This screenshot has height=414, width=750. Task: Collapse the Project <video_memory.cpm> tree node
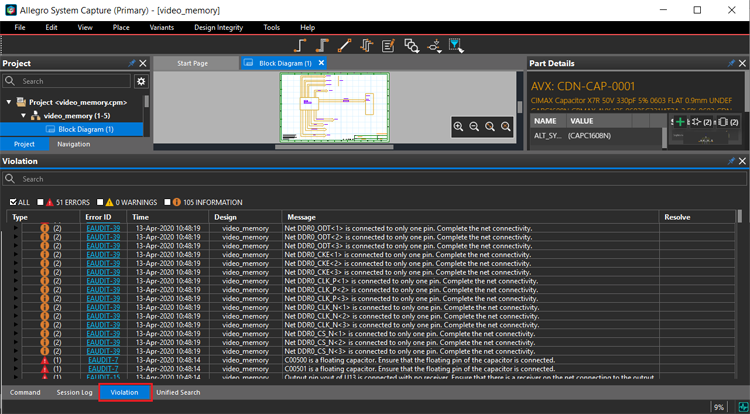pyautogui.click(x=9, y=102)
